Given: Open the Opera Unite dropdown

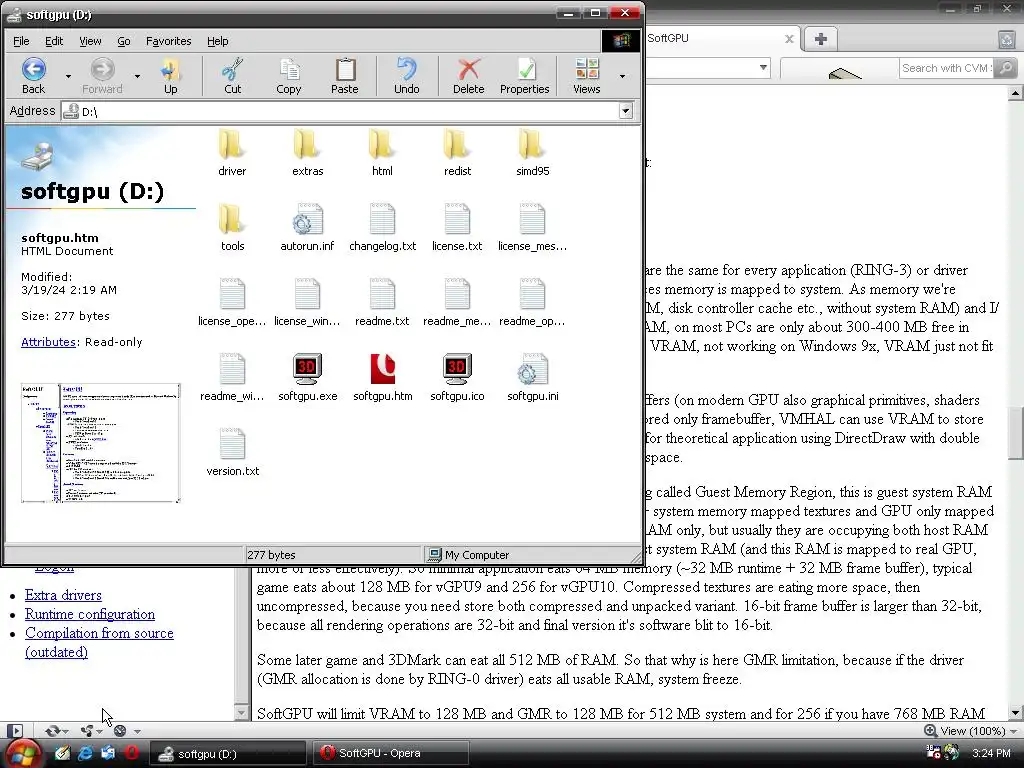Looking at the screenshot, I should click(x=99, y=731).
